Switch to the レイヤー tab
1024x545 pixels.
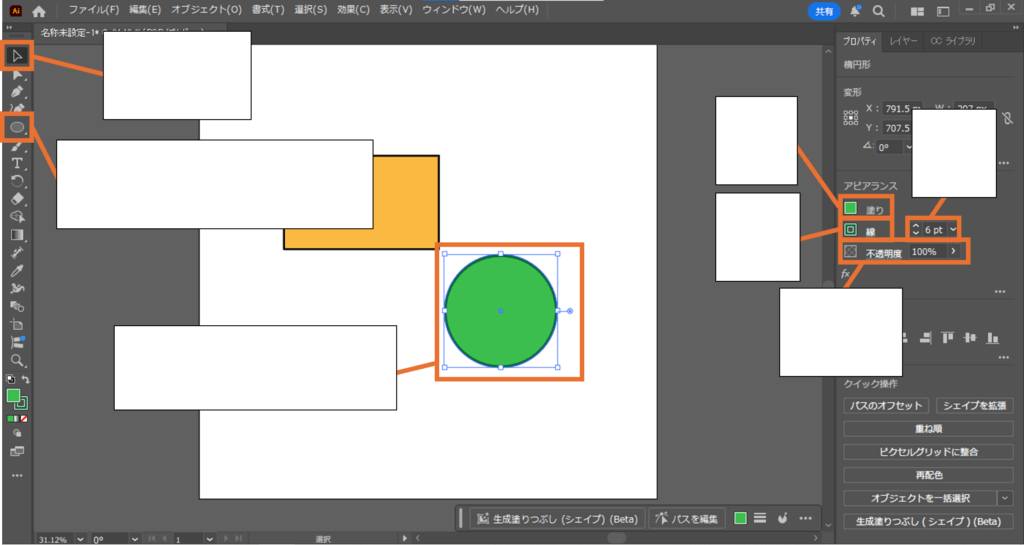(903, 41)
